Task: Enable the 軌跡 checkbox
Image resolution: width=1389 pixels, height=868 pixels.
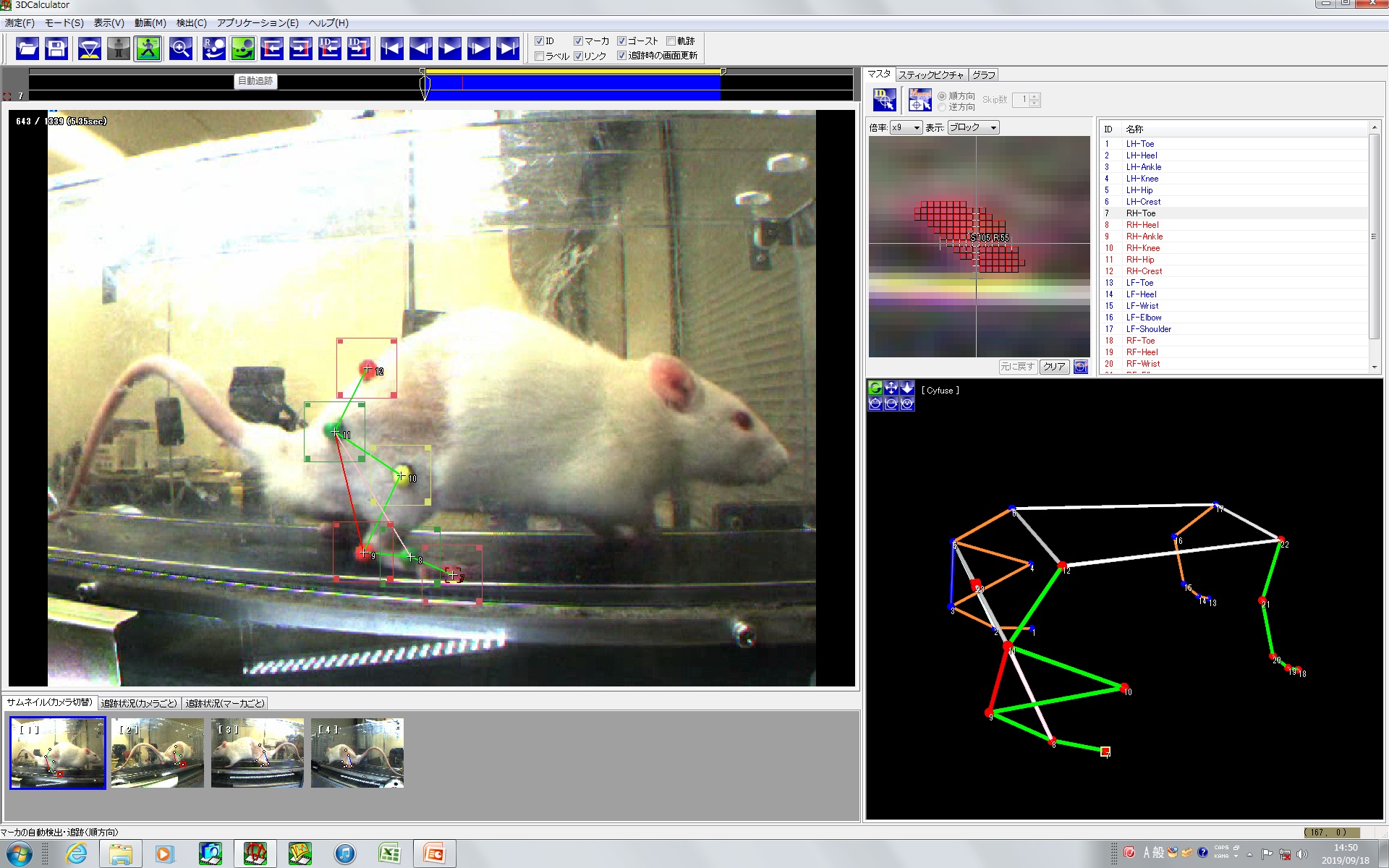Action: click(x=671, y=41)
